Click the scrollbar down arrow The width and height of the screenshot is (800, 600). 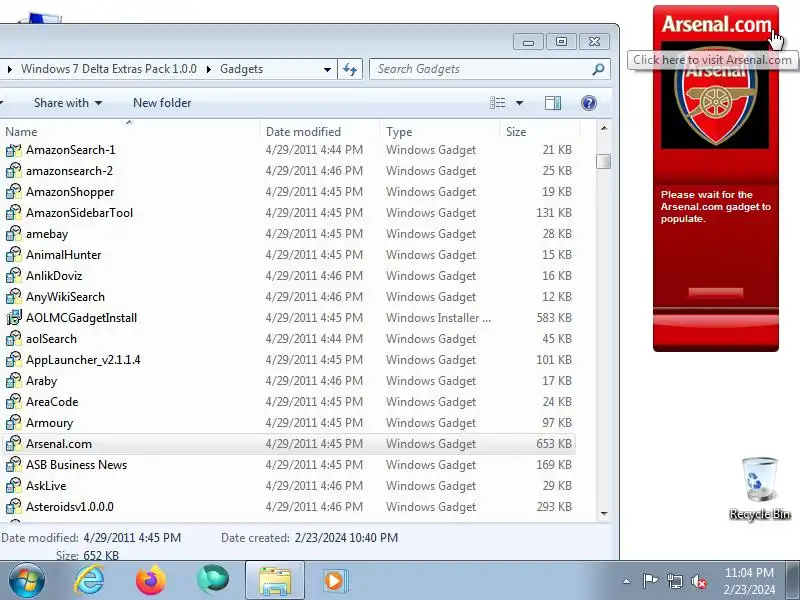click(604, 513)
